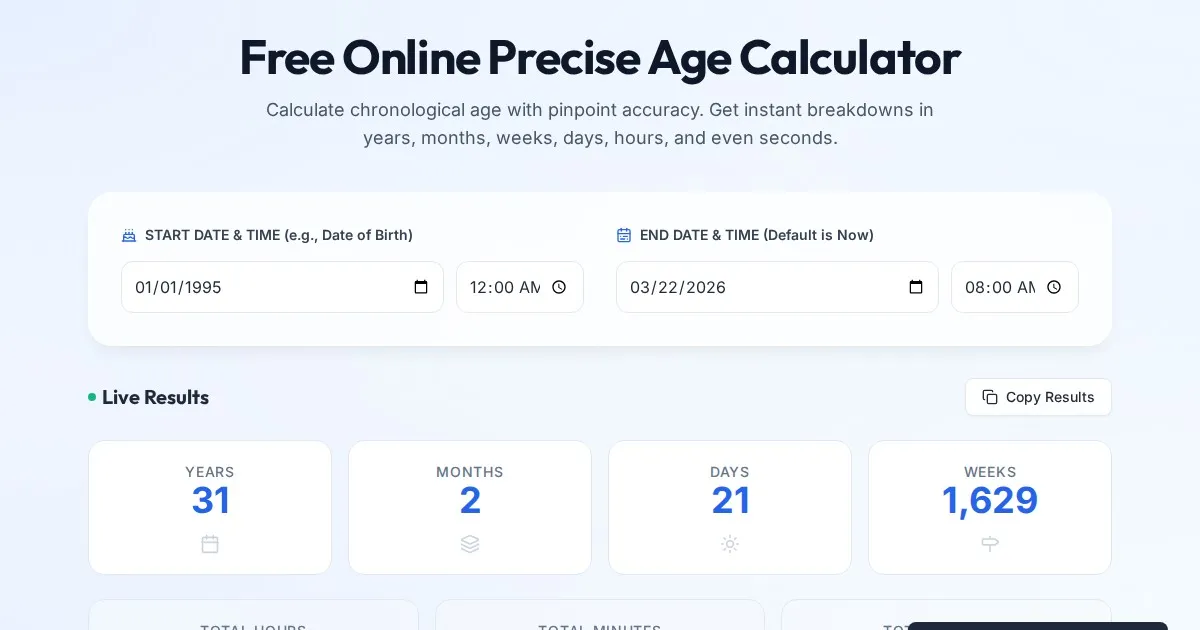The height and width of the screenshot is (630, 1200).
Task: Open the end time clock picker icon
Action: [1054, 287]
